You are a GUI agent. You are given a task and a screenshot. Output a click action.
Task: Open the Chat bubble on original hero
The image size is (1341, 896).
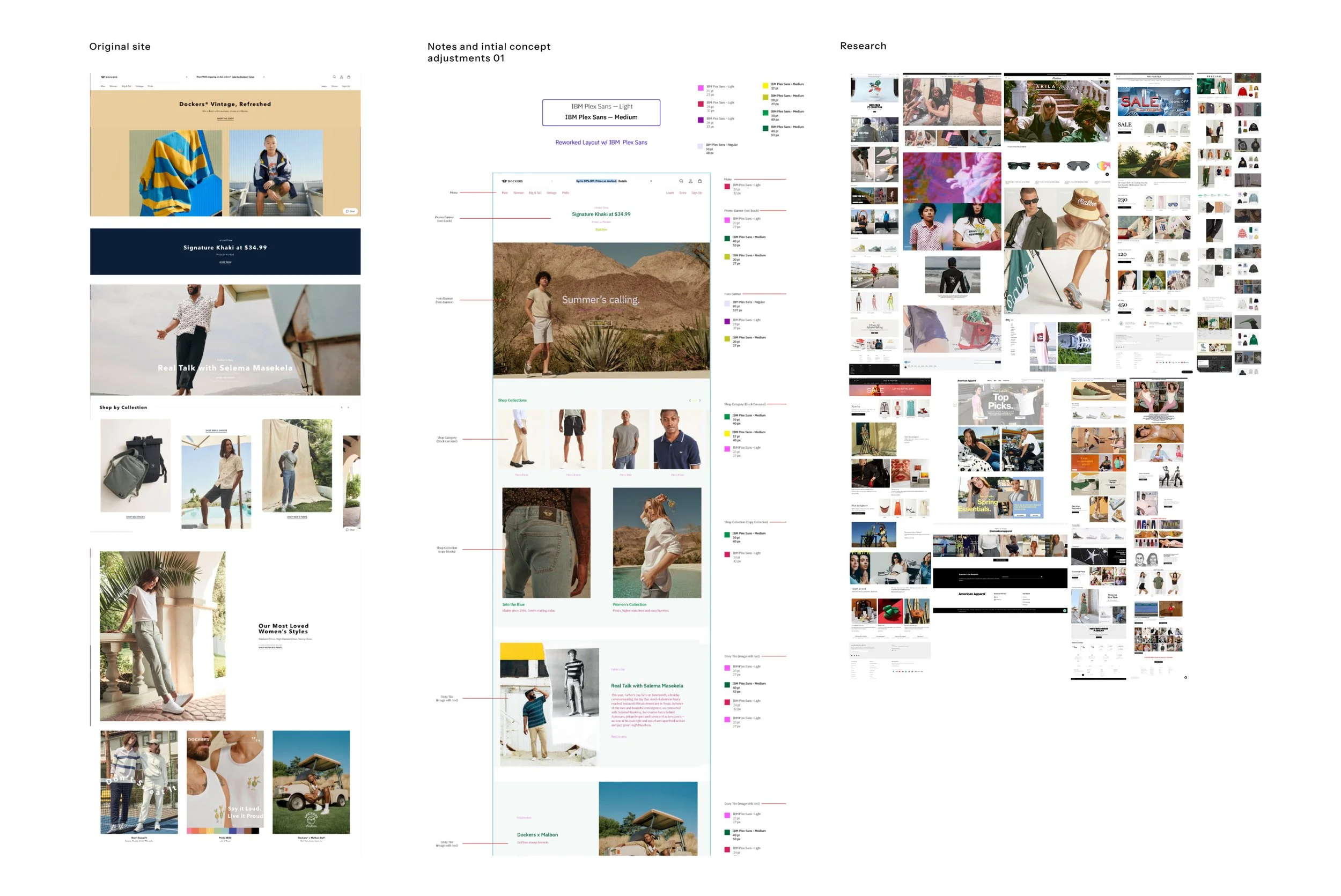pyautogui.click(x=350, y=211)
